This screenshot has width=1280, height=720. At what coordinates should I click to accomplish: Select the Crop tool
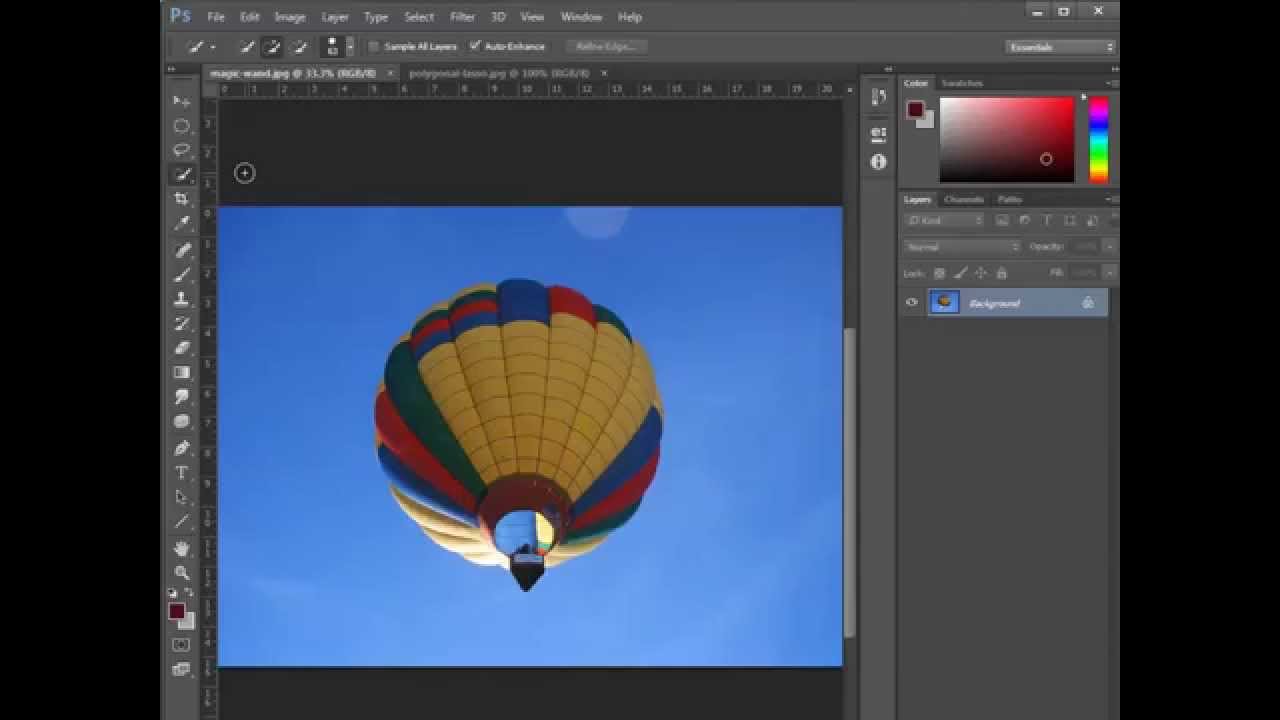181,199
